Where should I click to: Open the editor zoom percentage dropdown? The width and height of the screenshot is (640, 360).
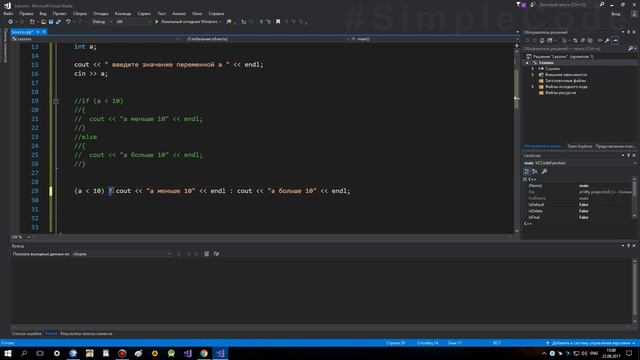pyautogui.click(x=21, y=237)
